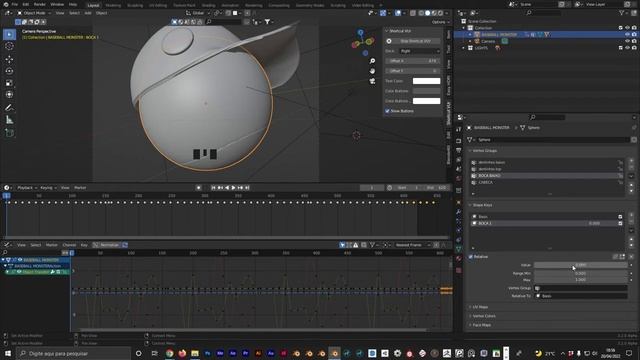
Task: Open the Playback dropdown in timeline
Action: click(27, 188)
